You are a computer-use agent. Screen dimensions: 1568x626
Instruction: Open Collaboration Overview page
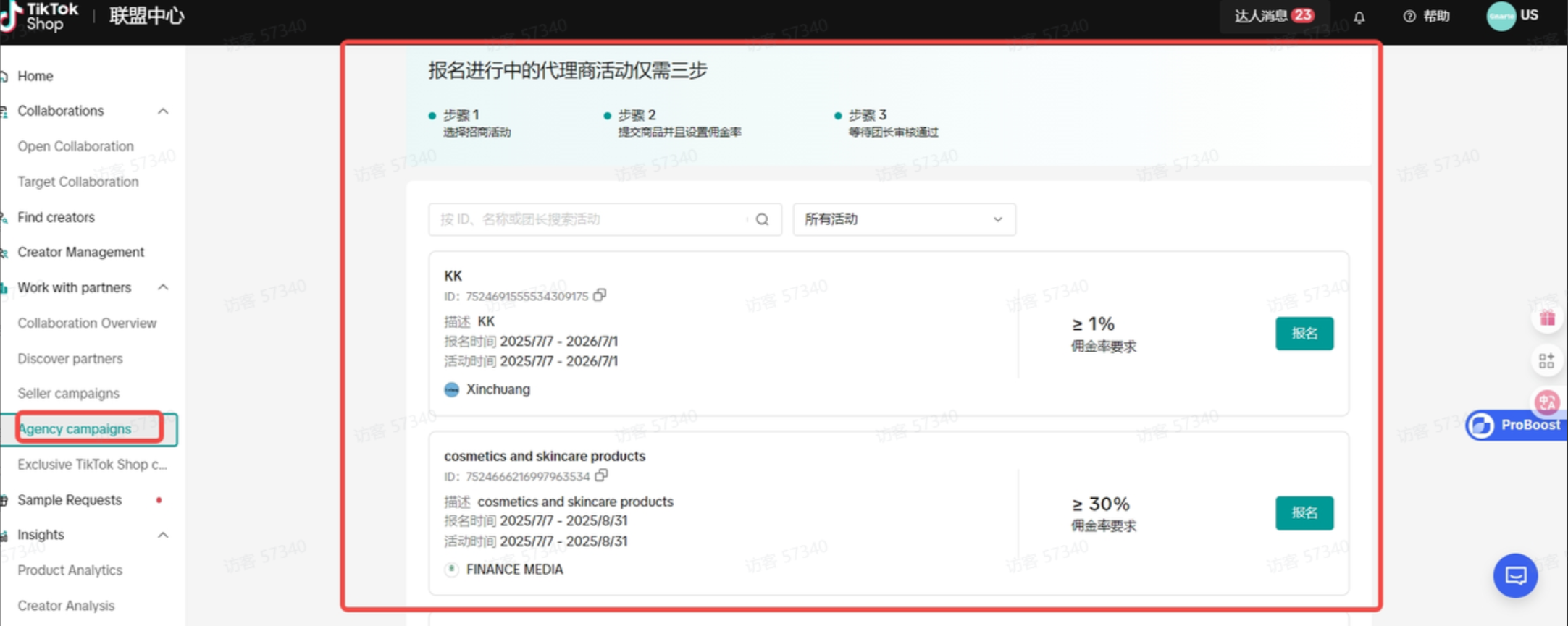coord(87,323)
